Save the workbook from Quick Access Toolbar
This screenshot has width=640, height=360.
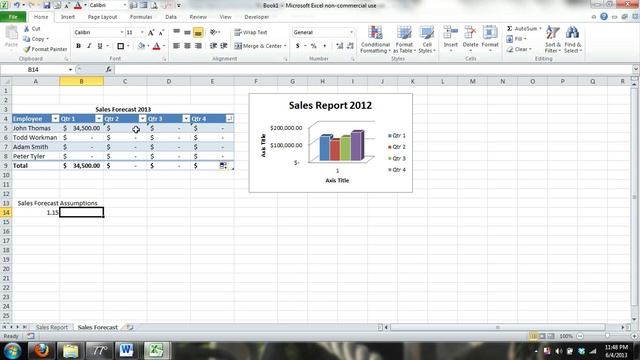(47, 5)
